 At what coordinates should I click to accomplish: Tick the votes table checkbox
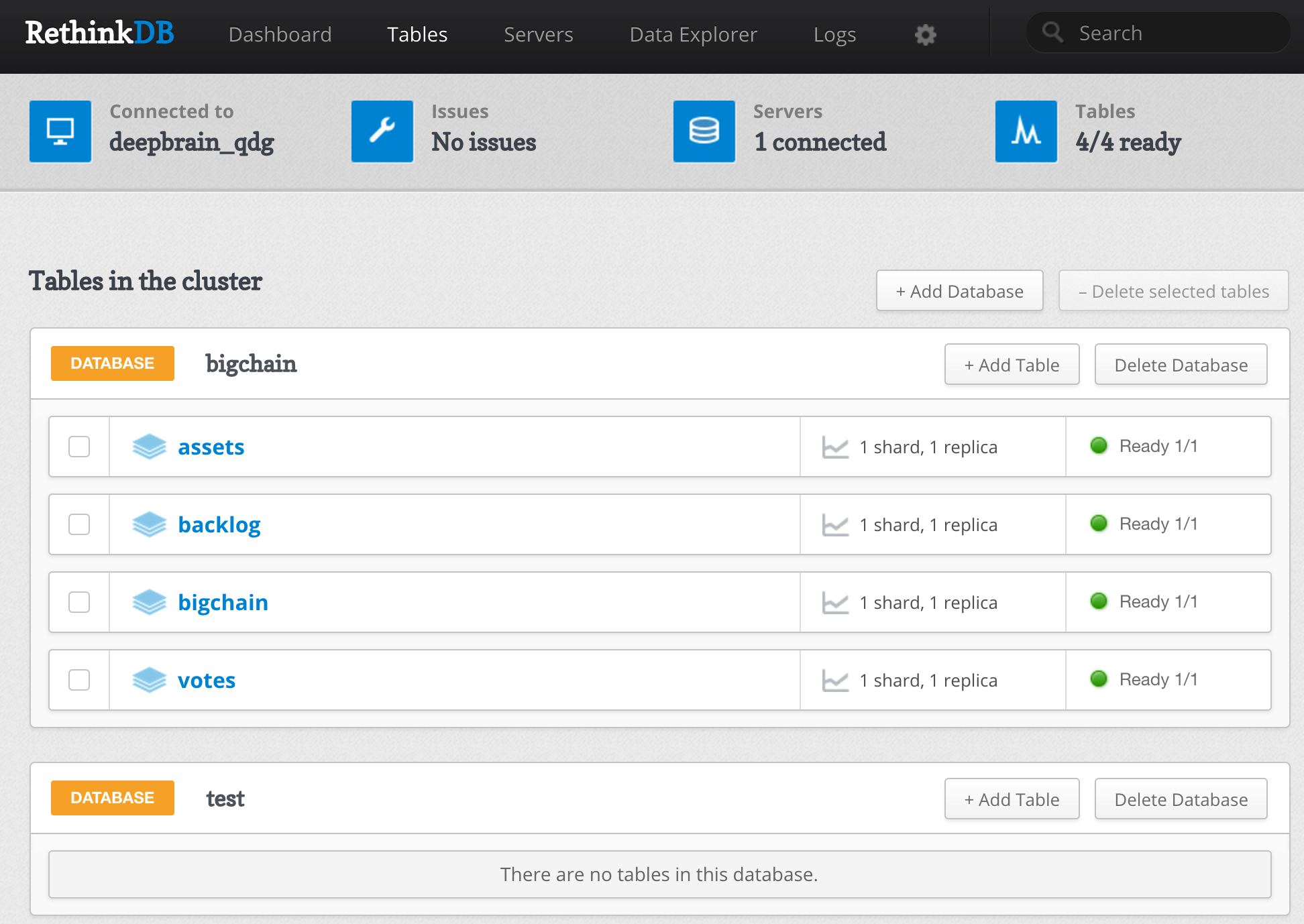coord(79,680)
